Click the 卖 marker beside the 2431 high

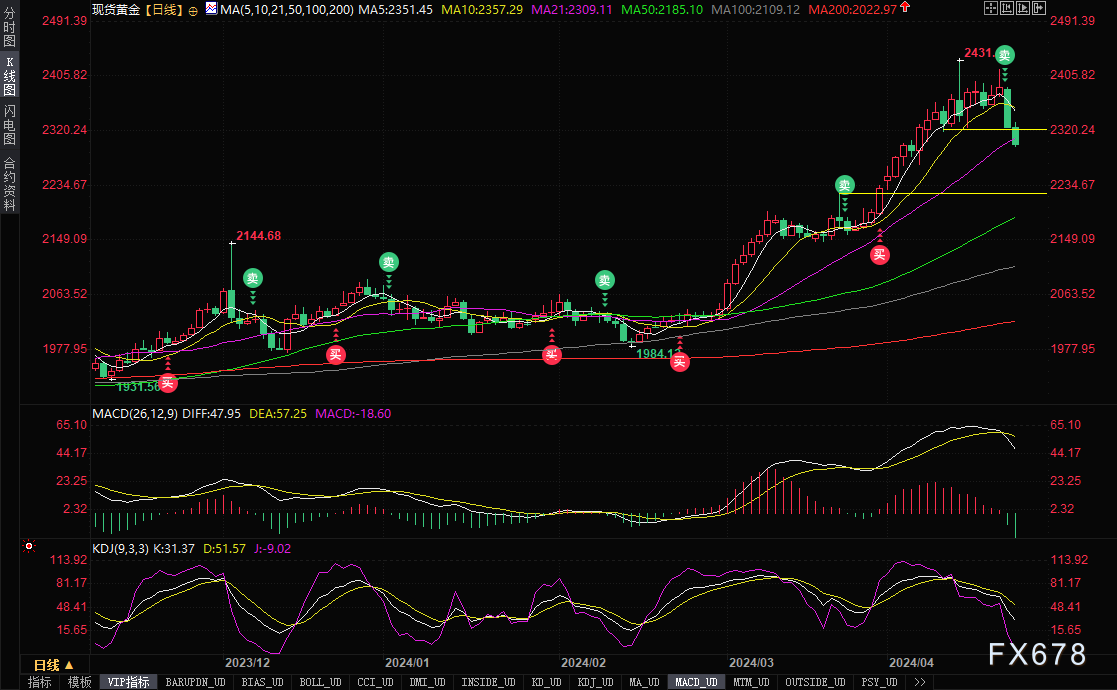coord(1004,55)
